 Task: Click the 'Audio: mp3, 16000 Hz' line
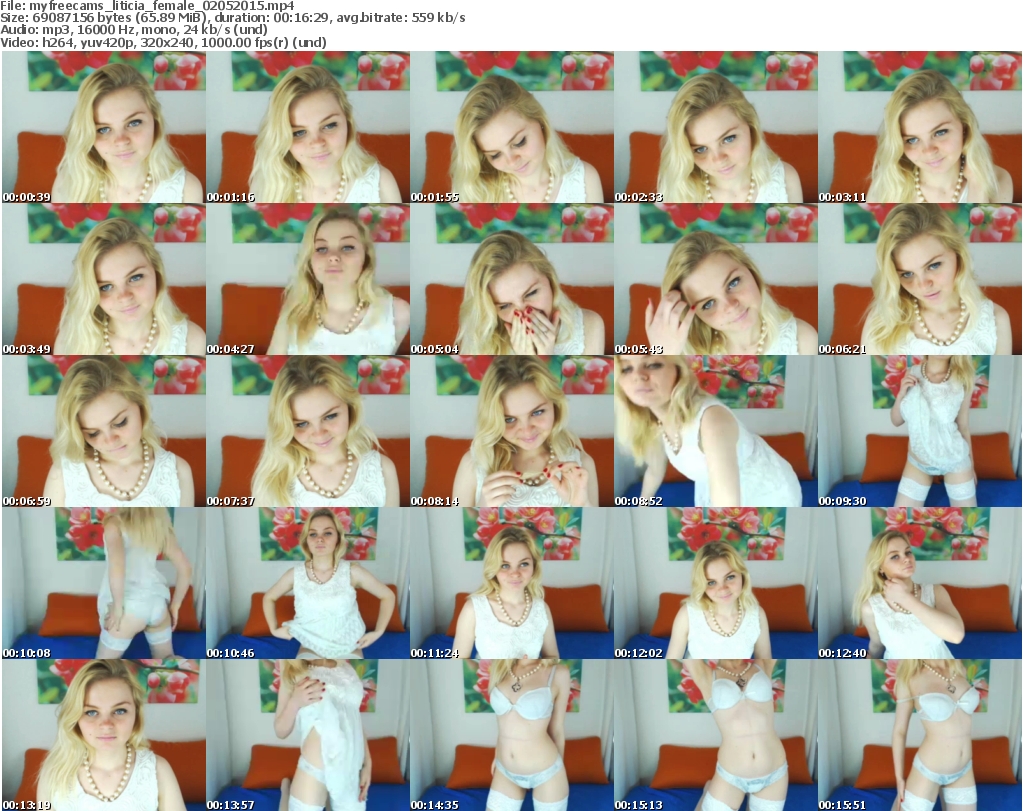click(x=134, y=30)
